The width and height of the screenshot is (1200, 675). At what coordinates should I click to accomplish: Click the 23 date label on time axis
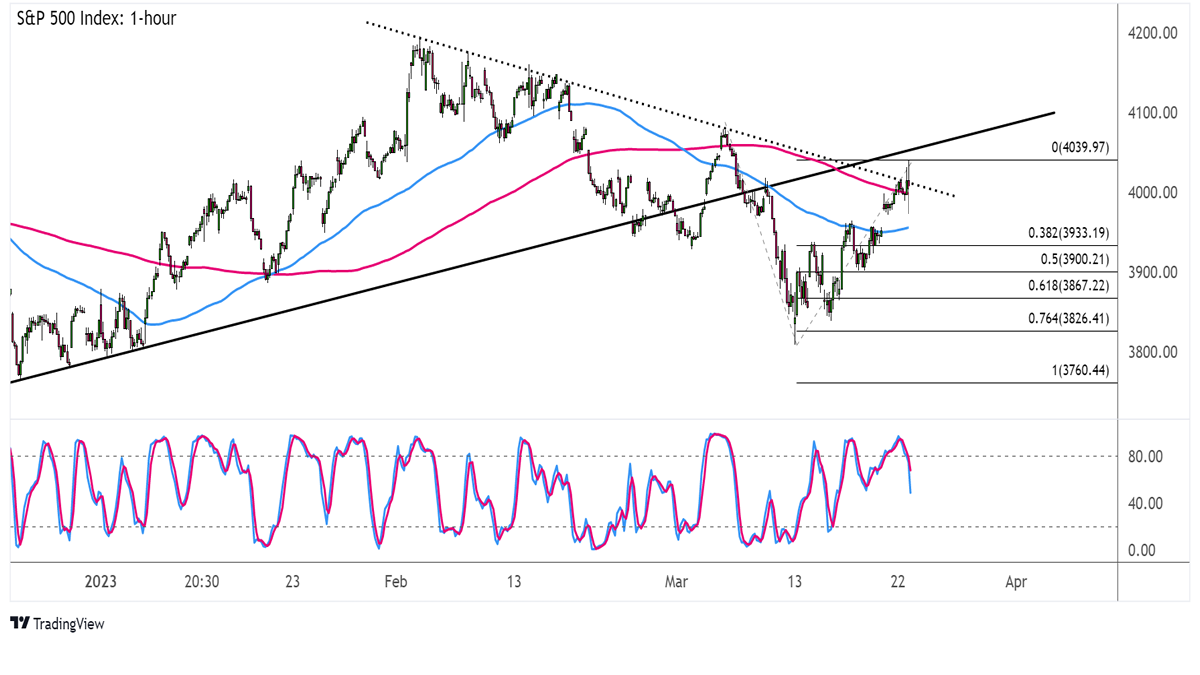point(292,581)
